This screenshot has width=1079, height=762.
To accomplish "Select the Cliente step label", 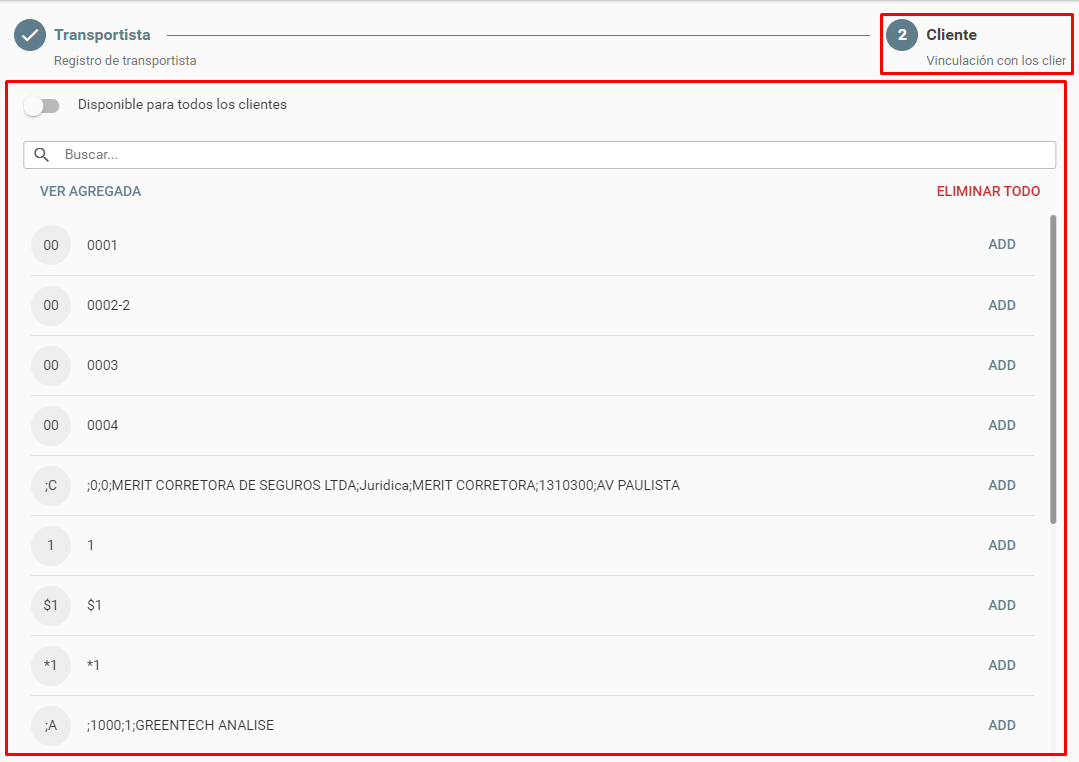I will coord(951,34).
